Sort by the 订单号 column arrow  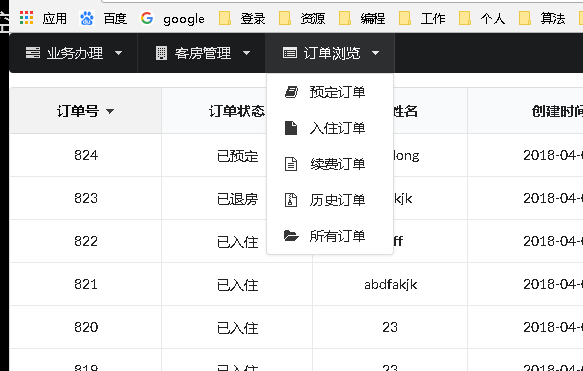coord(110,111)
